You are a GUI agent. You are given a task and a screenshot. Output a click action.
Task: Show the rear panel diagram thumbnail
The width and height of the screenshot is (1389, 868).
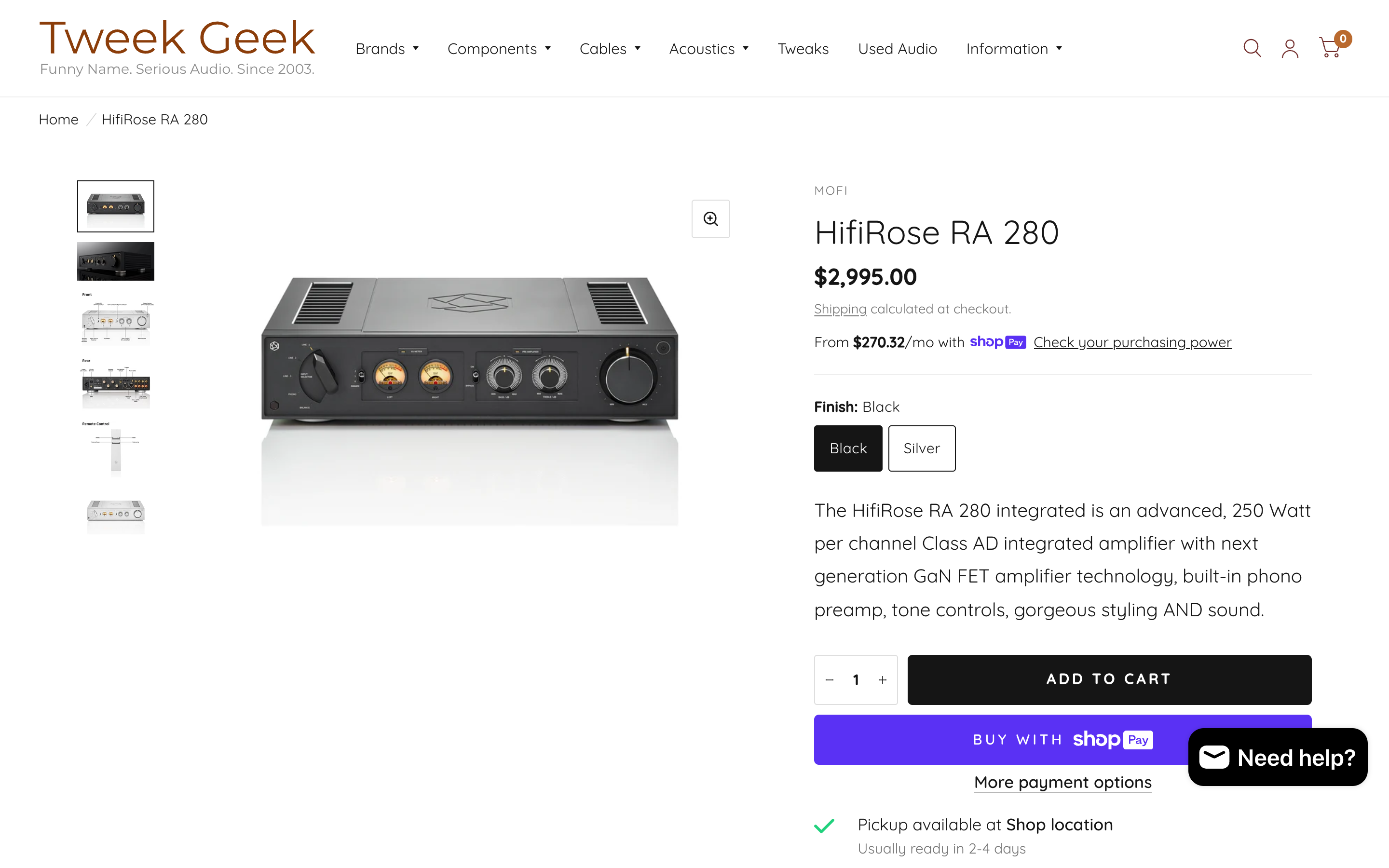tap(116, 383)
